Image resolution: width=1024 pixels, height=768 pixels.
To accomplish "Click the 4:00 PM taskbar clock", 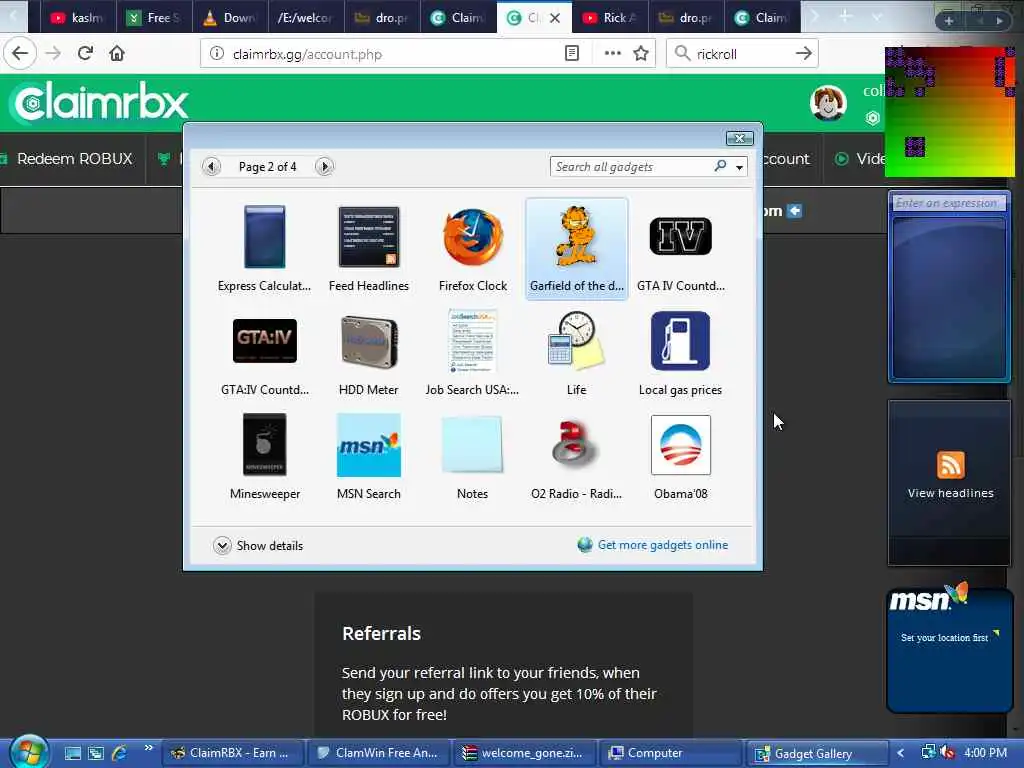I will click(x=985, y=753).
